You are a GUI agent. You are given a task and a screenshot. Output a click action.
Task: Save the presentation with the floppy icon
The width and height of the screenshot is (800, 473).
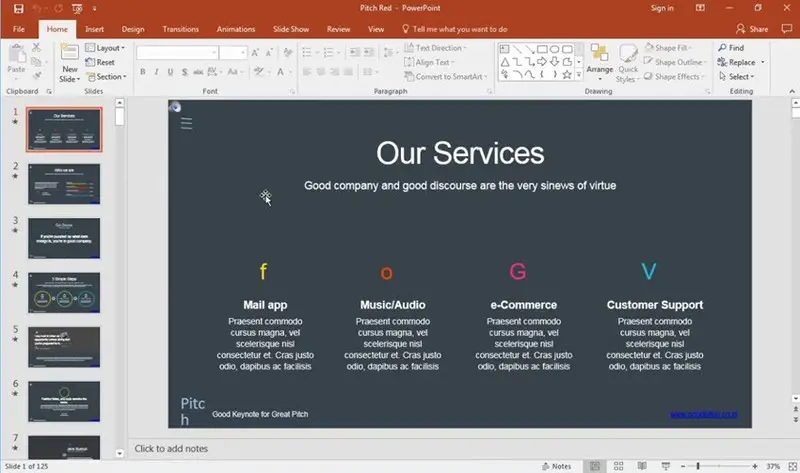[x=18, y=9]
